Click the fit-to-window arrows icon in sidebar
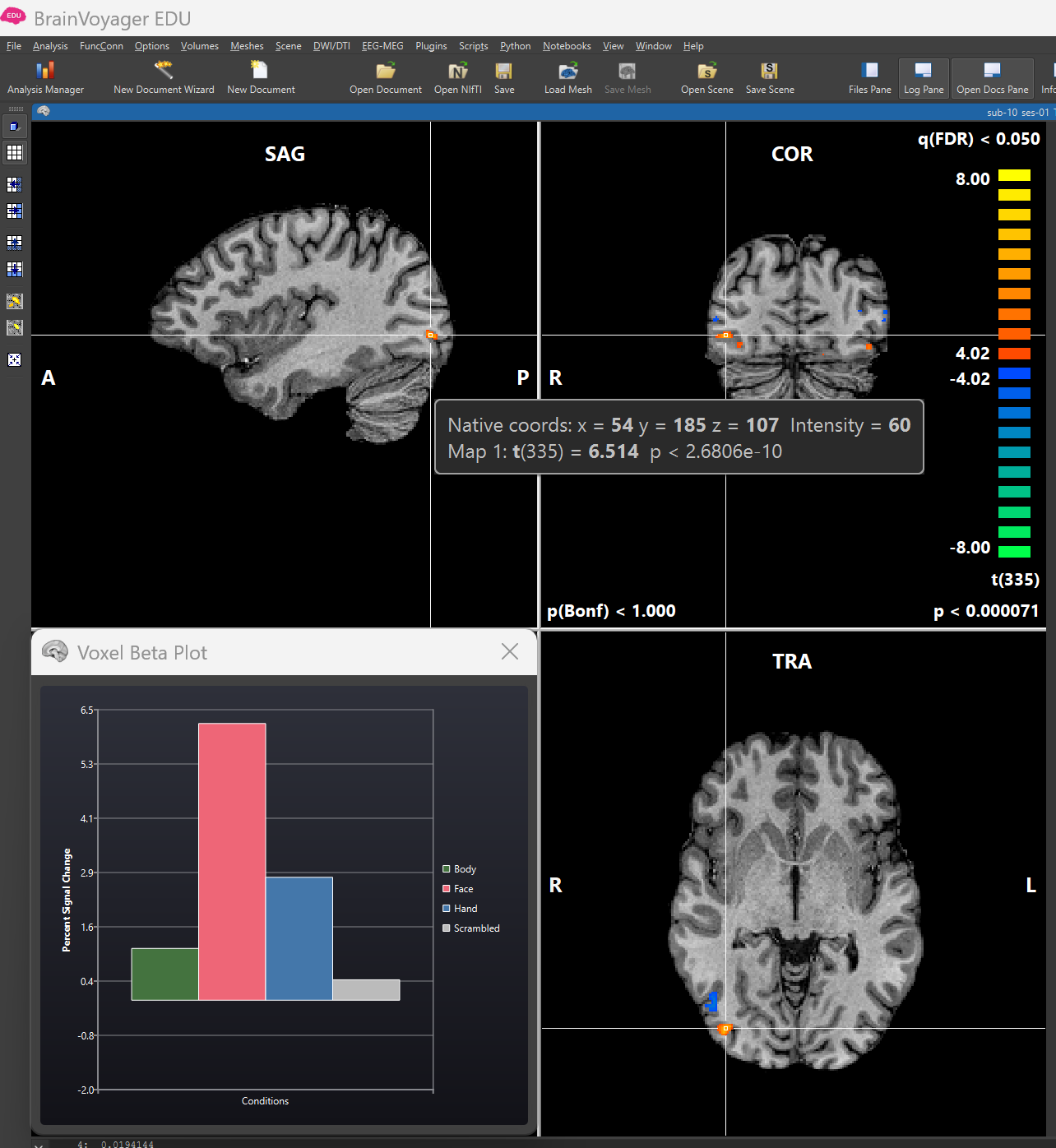Screen dimensions: 1056x1148 15,359
